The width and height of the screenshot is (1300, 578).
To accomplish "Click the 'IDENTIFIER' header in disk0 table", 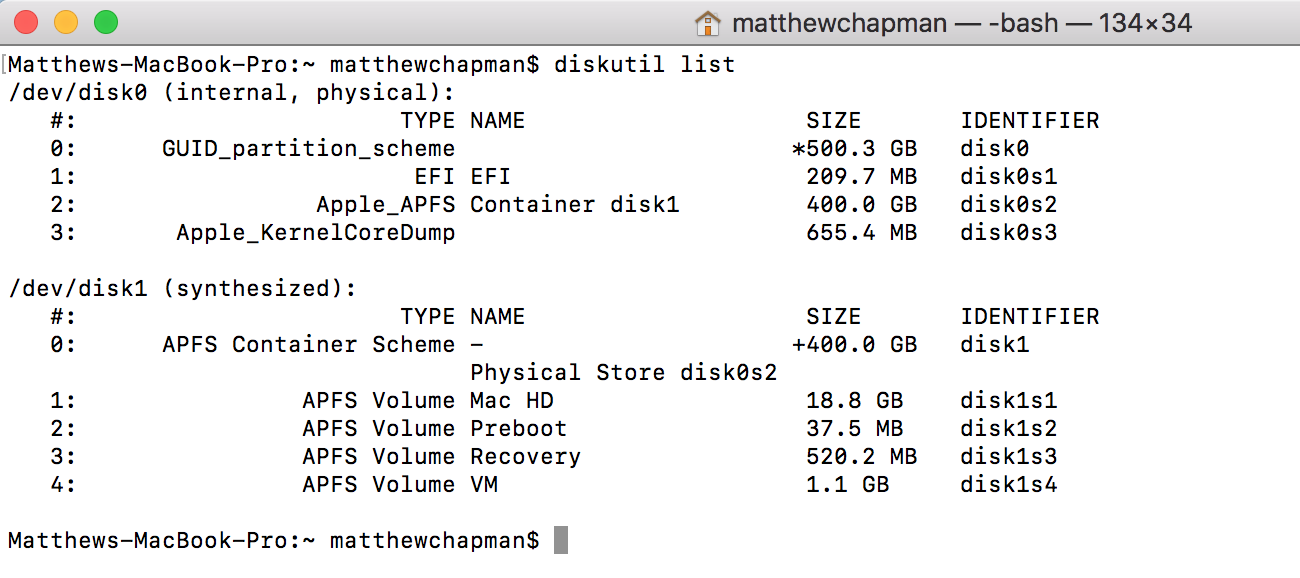I will (x=1030, y=121).
